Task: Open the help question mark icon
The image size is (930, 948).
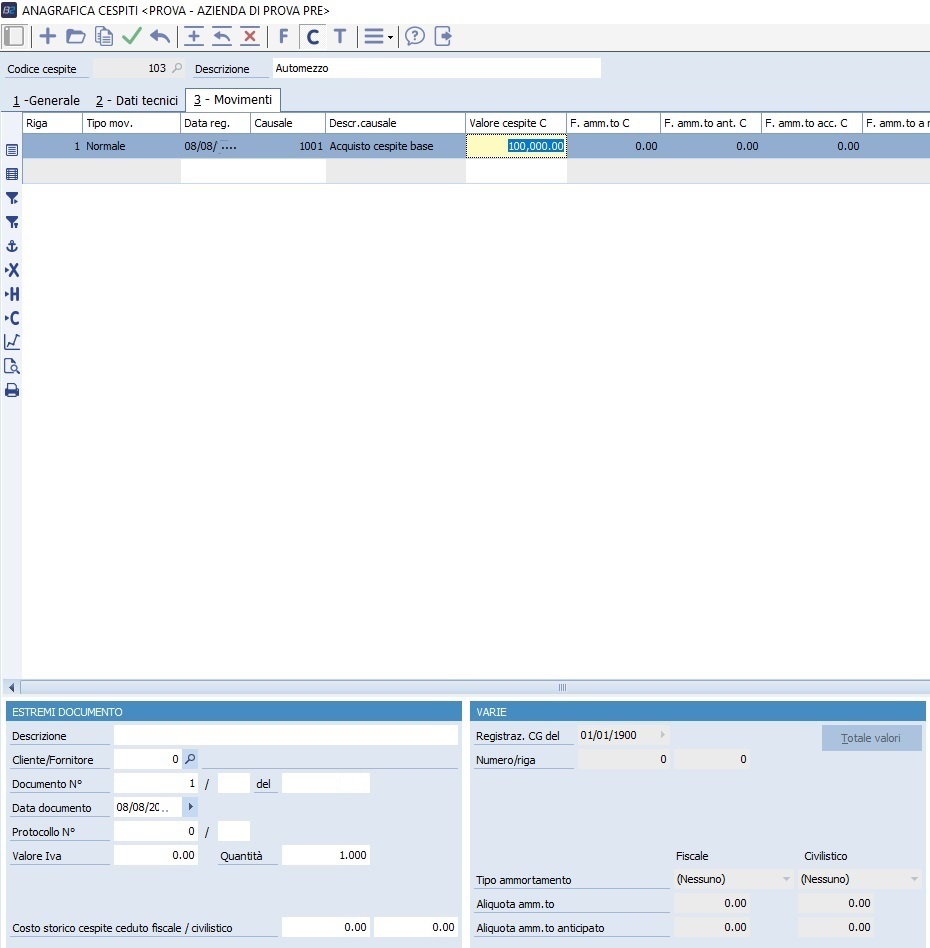Action: pyautogui.click(x=415, y=37)
